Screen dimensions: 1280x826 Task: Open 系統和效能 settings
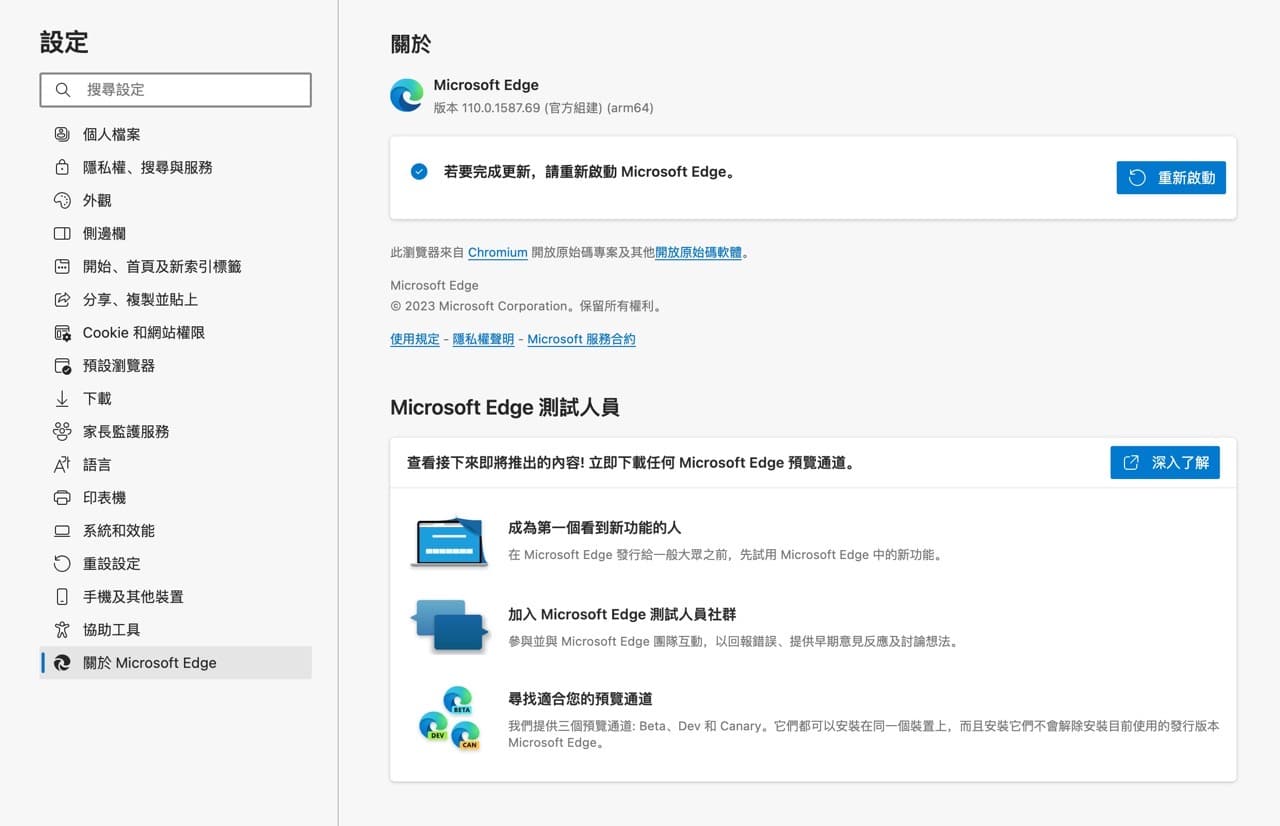pos(176,530)
